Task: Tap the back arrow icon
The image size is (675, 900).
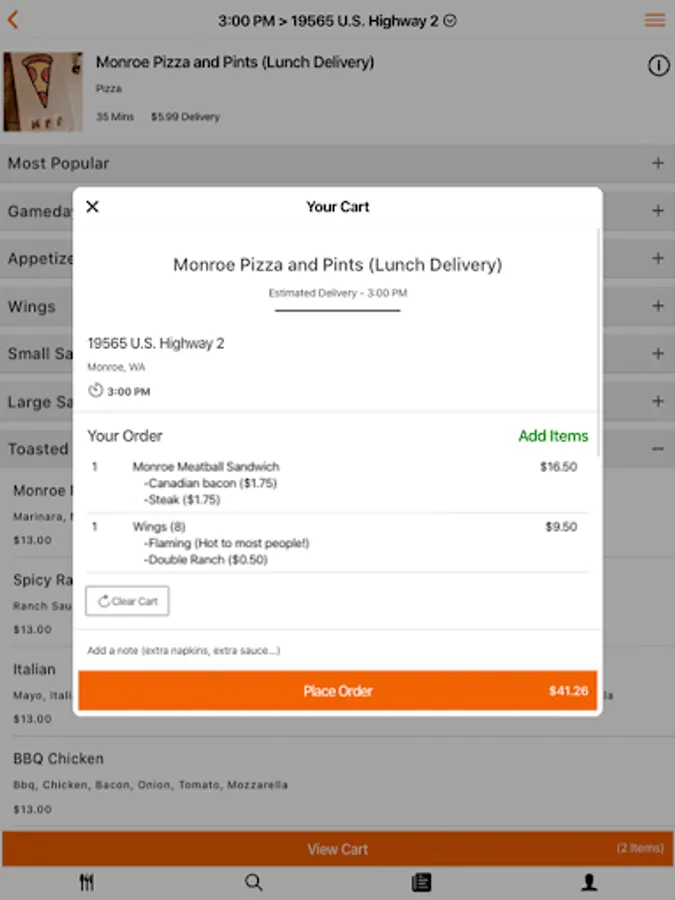Action: pyautogui.click(x=14, y=20)
